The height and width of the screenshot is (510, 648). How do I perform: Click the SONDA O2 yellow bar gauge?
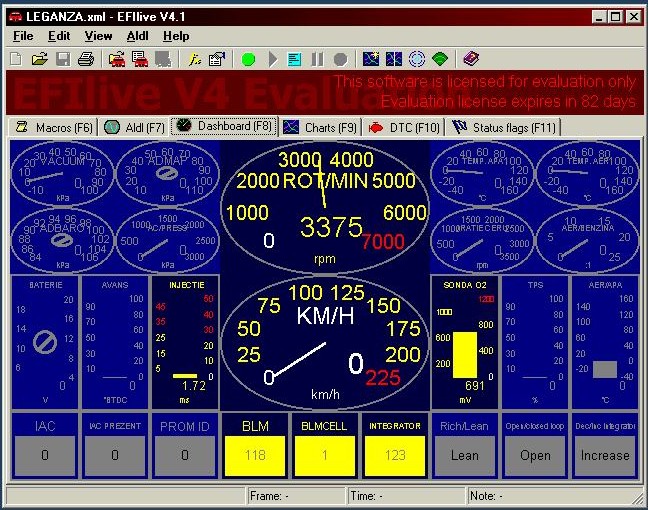pos(465,342)
